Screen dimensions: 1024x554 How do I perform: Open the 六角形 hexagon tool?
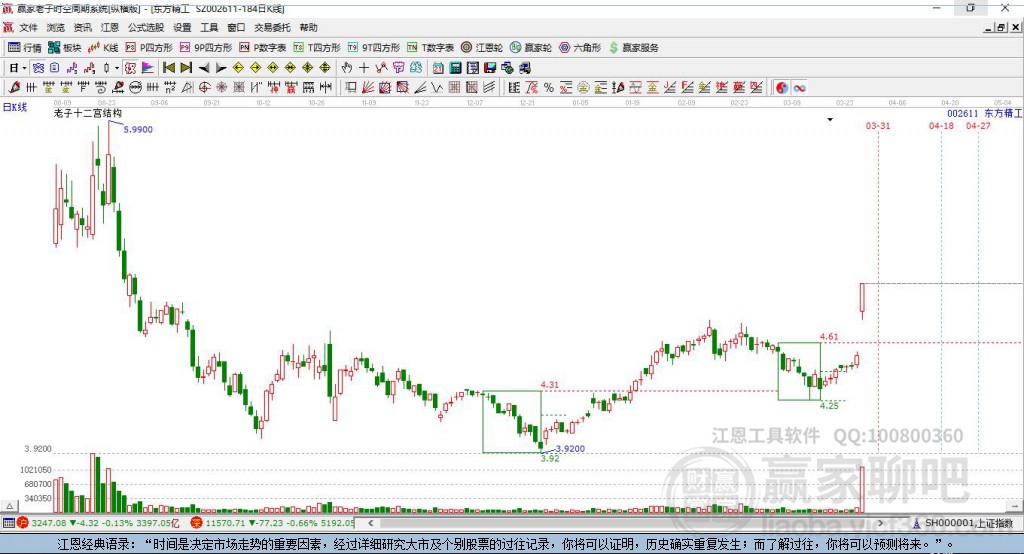pyautogui.click(x=580, y=48)
